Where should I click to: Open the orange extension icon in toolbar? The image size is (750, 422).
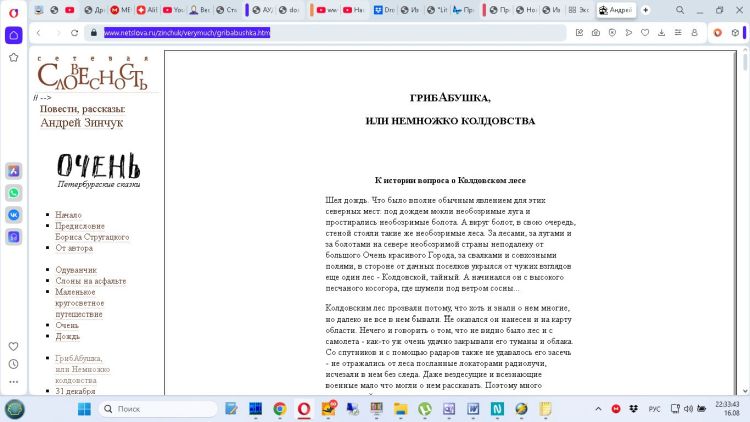(717, 33)
